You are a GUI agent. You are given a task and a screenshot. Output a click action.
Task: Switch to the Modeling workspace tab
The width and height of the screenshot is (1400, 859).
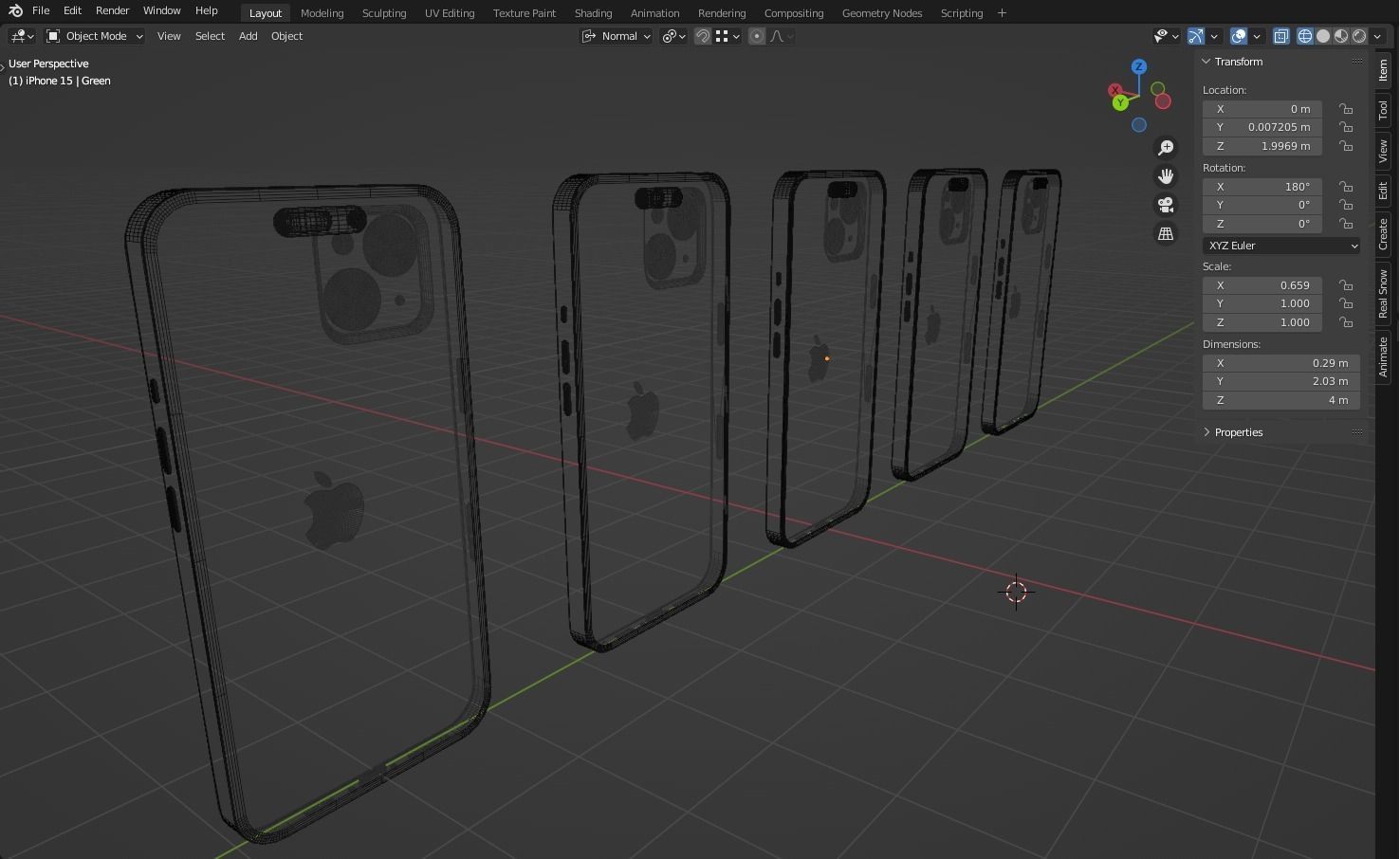pos(322,13)
